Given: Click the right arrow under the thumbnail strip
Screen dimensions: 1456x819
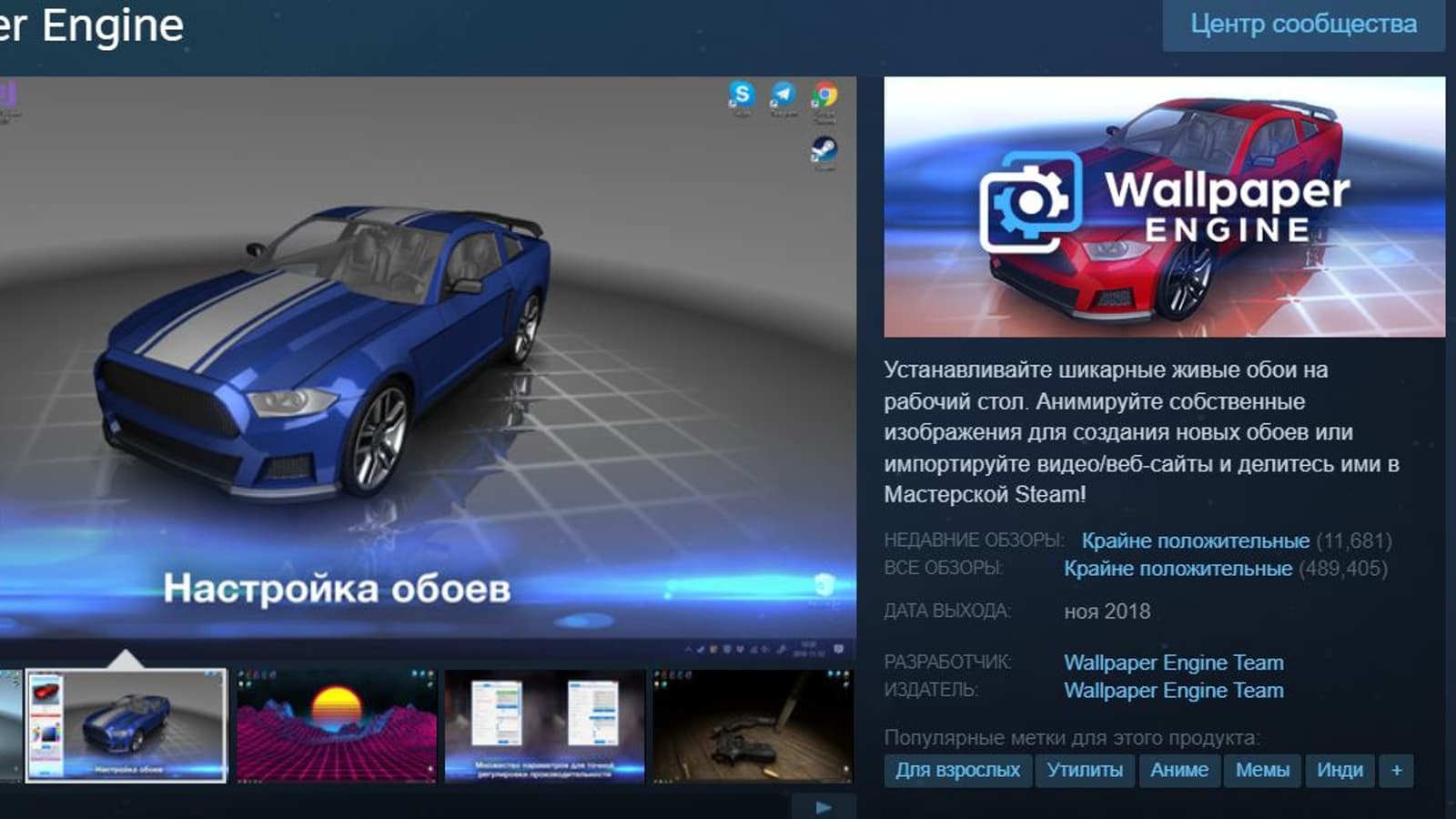Looking at the screenshot, I should [824, 807].
